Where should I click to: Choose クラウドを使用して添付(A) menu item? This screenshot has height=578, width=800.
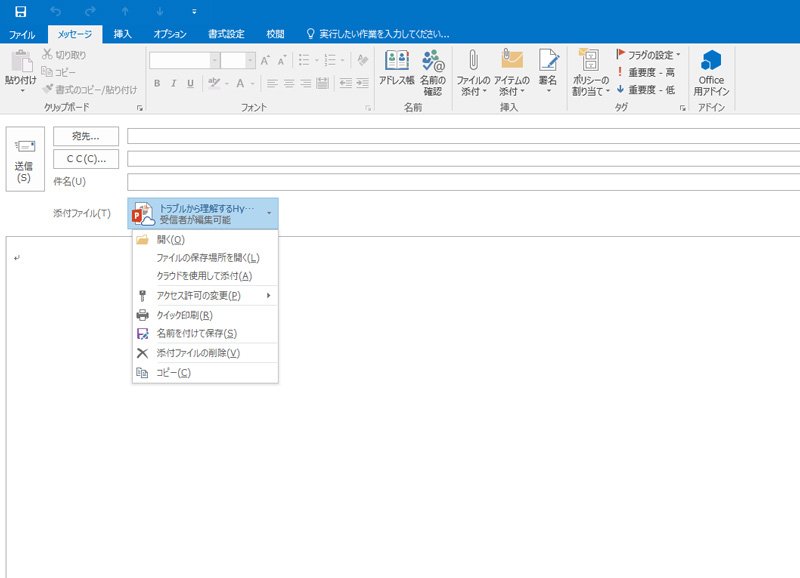[205, 276]
